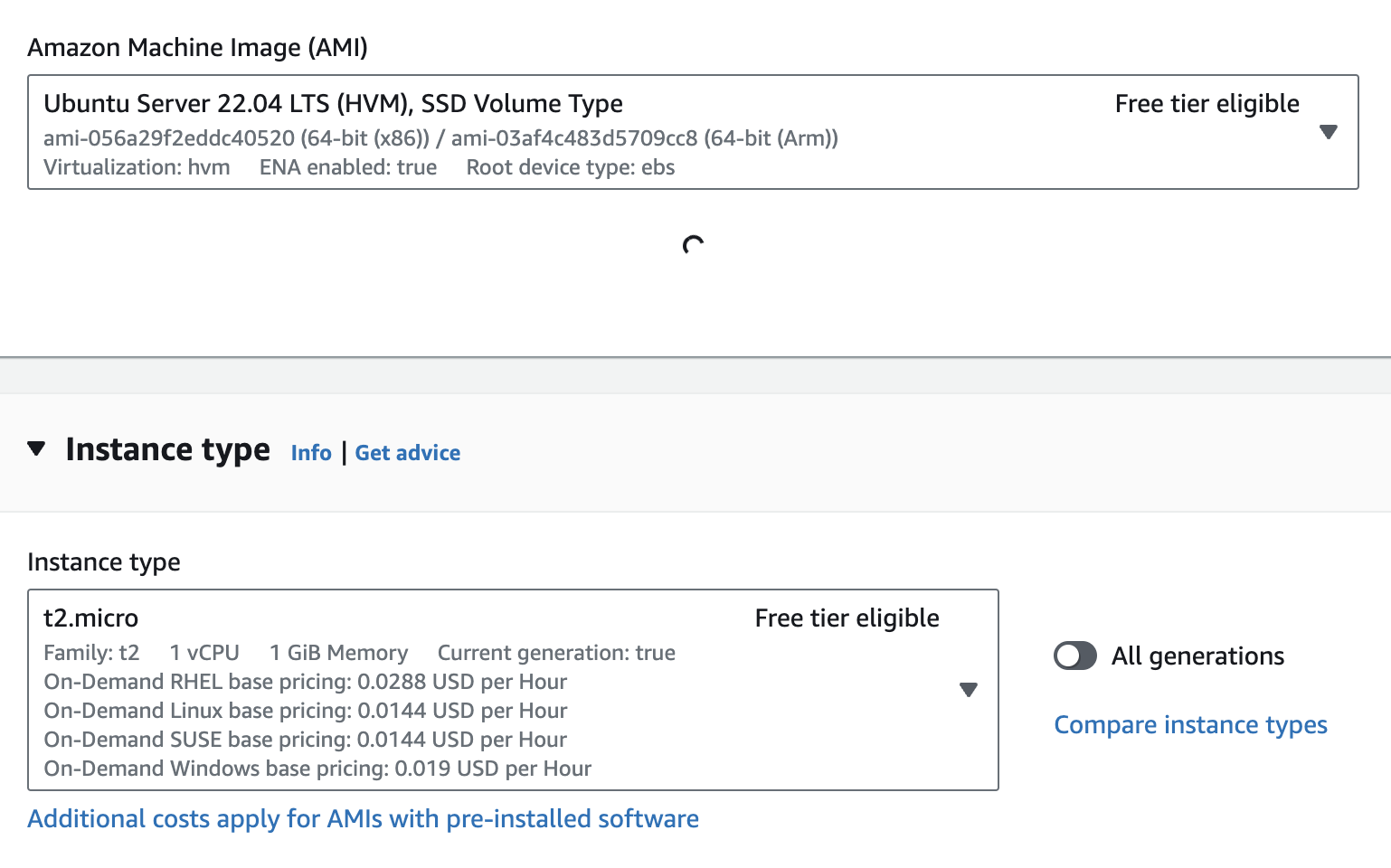Expand the AMI selection dropdown arrow

click(1328, 132)
